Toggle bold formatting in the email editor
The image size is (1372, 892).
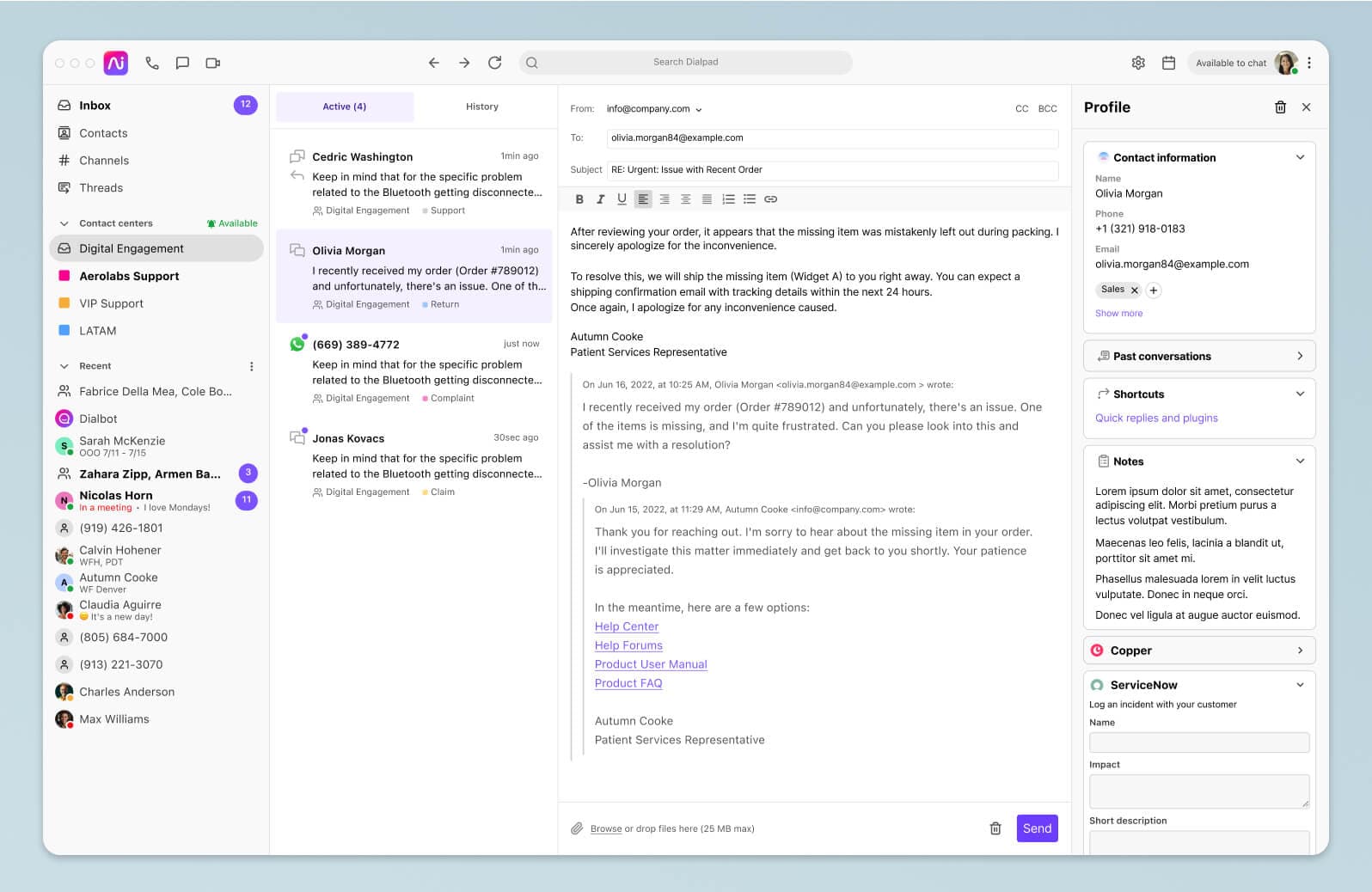point(579,199)
